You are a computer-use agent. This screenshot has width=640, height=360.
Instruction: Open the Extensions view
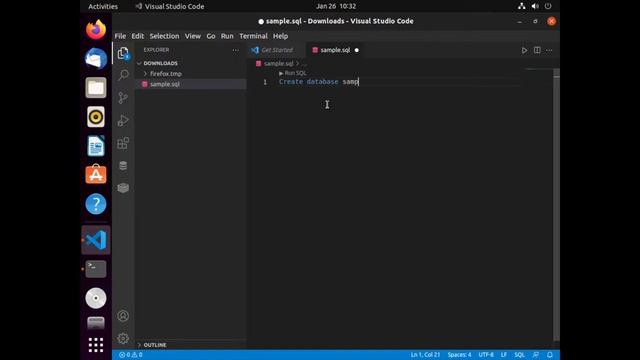point(123,143)
